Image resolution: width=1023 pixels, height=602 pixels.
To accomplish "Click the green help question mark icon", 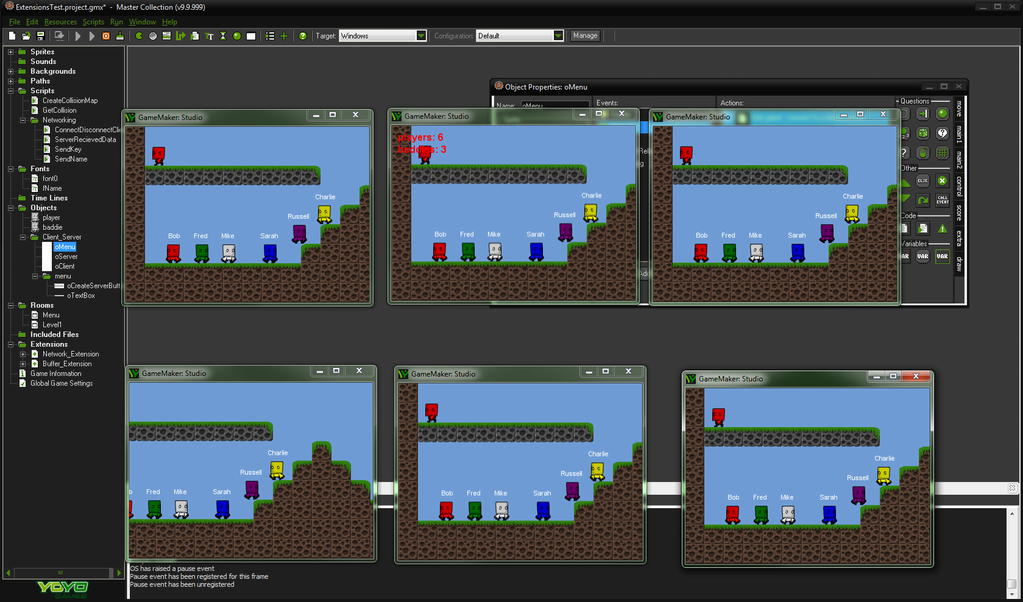I will 303,36.
